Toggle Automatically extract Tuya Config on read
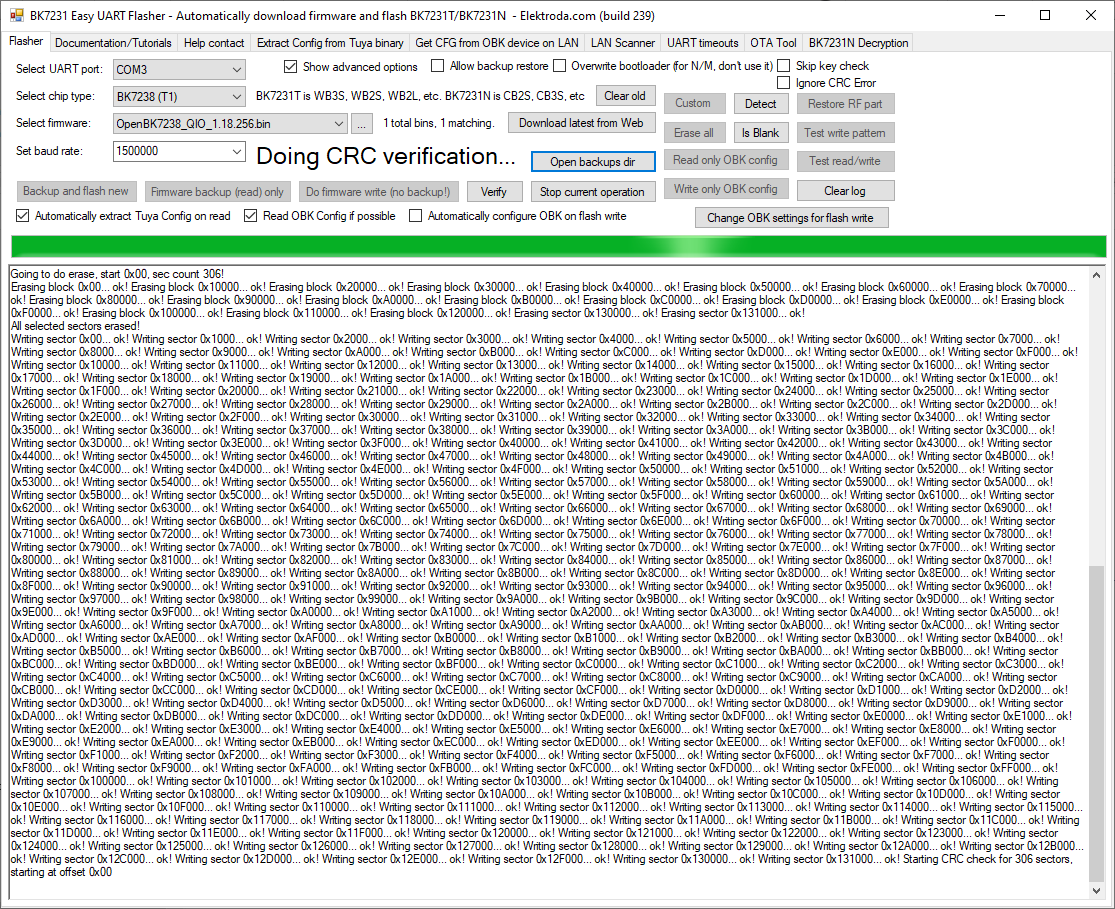 (x=23, y=216)
